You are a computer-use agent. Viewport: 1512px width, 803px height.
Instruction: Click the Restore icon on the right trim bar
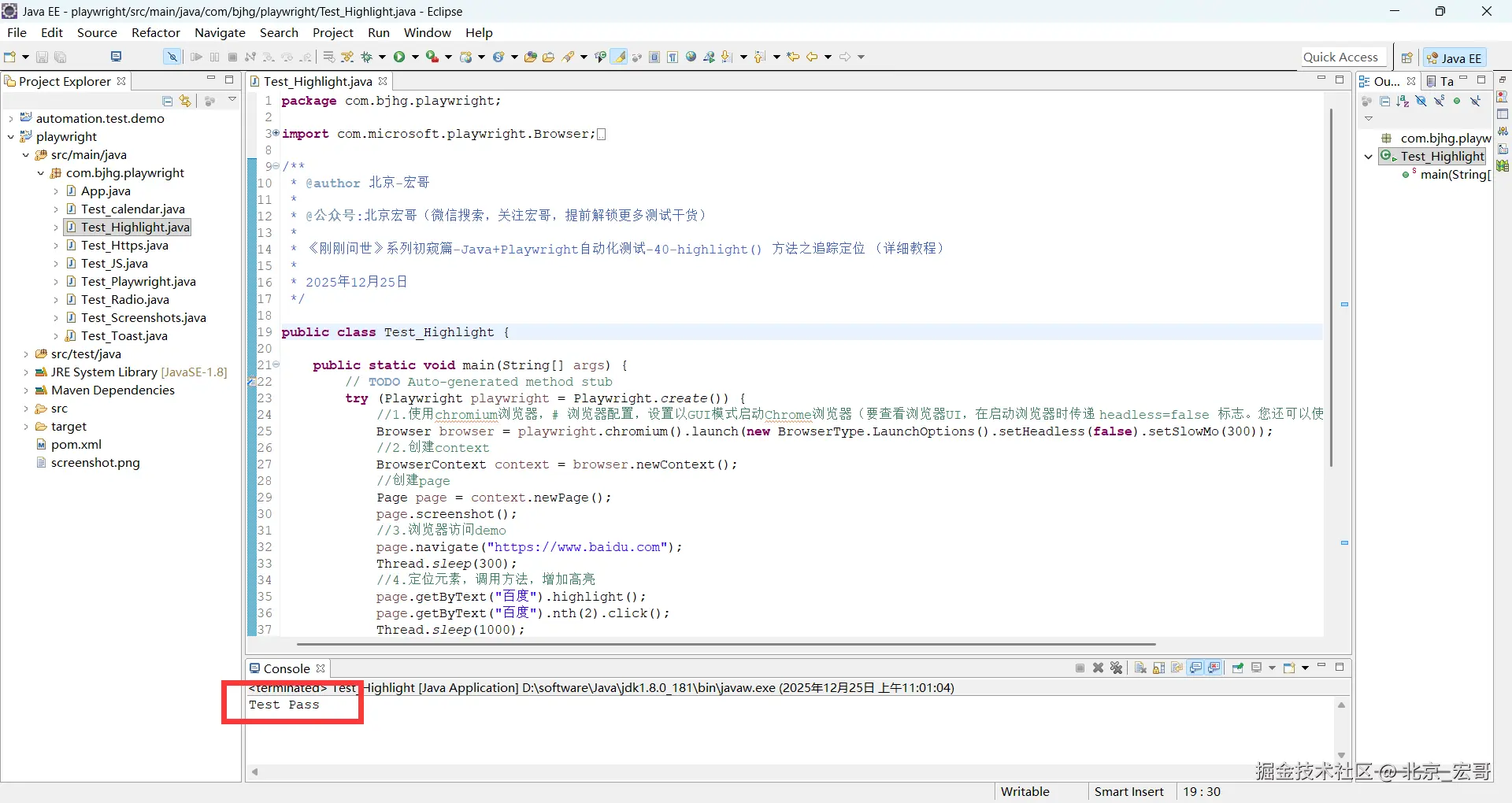[1503, 80]
